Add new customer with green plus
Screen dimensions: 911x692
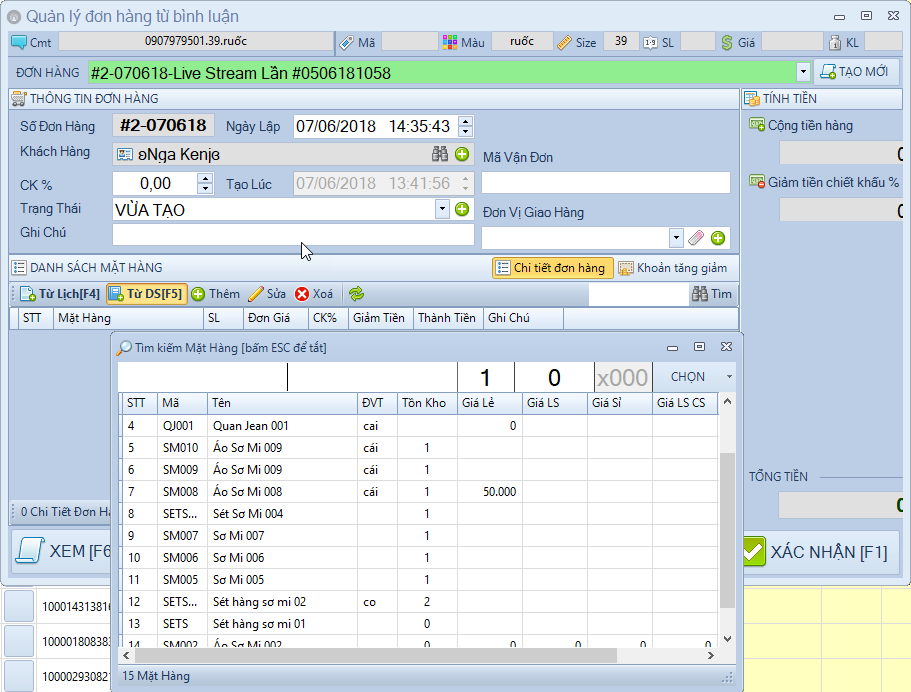tap(462, 154)
